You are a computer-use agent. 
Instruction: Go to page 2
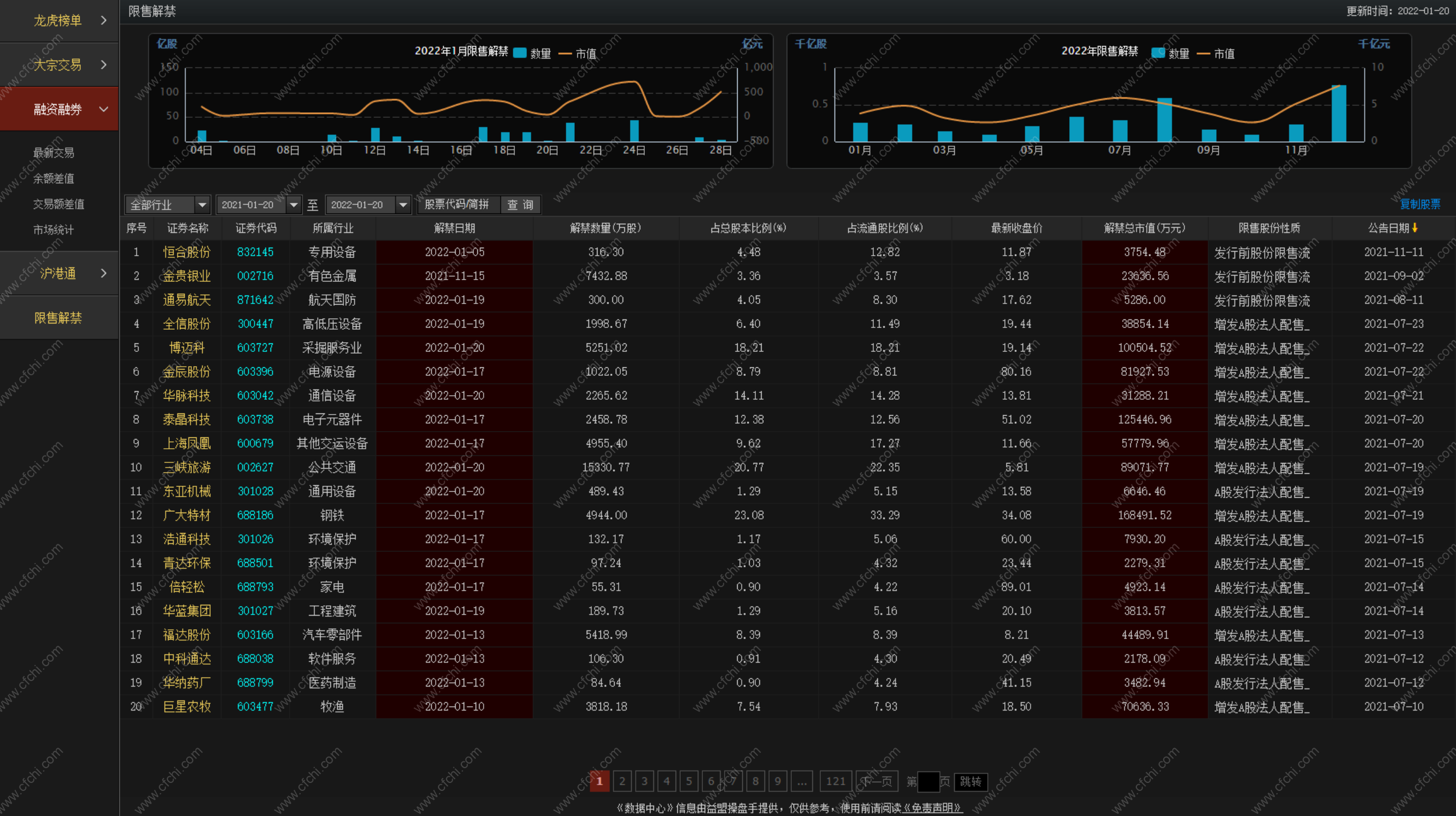(622, 781)
